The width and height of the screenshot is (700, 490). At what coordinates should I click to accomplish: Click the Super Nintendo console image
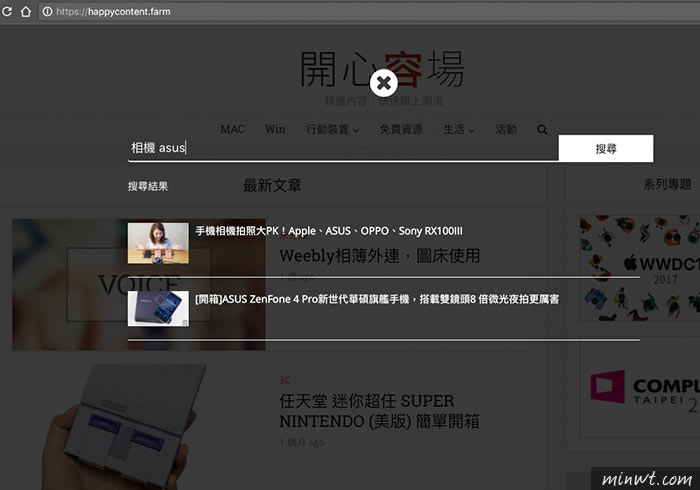(x=125, y=426)
